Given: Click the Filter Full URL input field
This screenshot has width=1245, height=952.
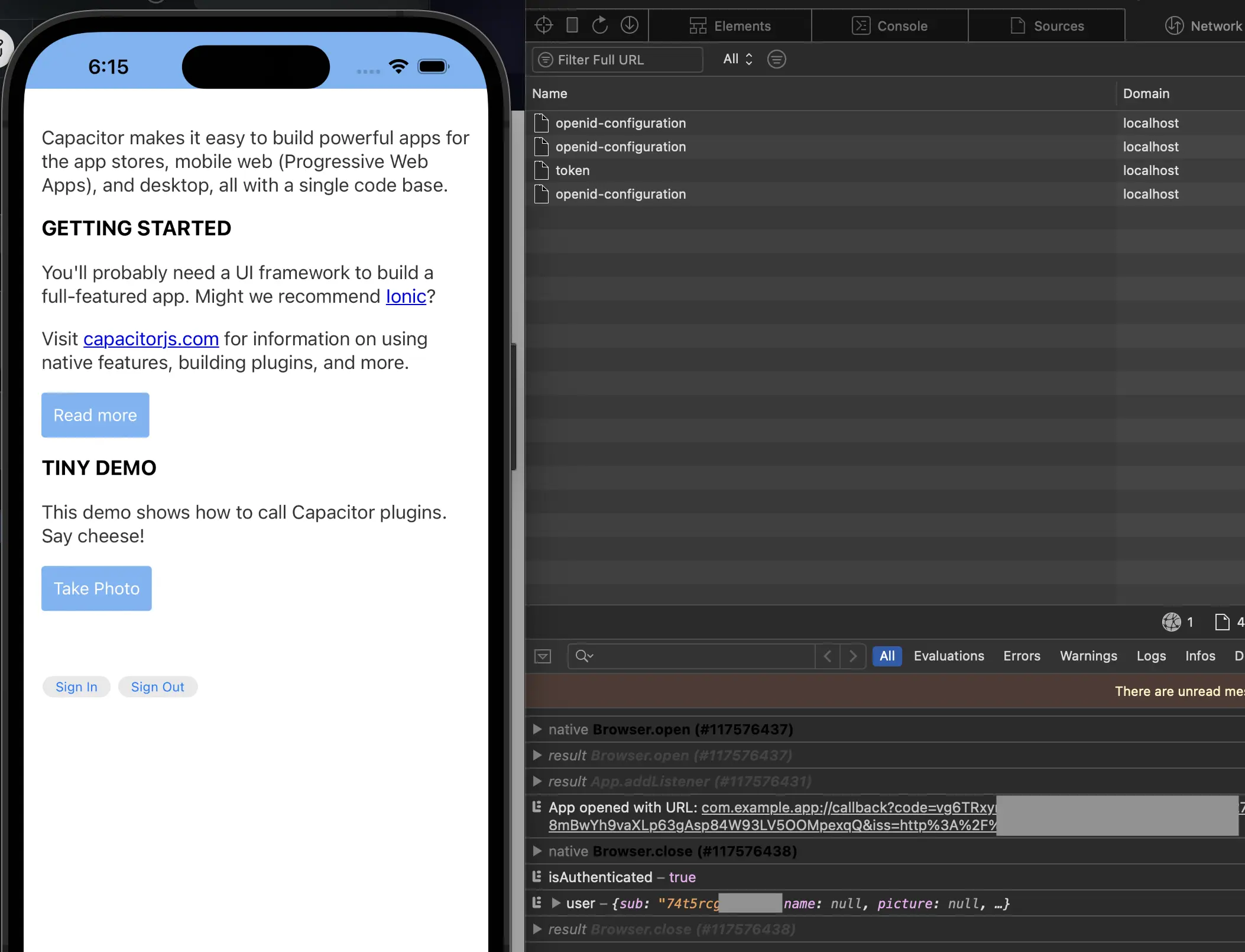Looking at the screenshot, I should click(617, 59).
